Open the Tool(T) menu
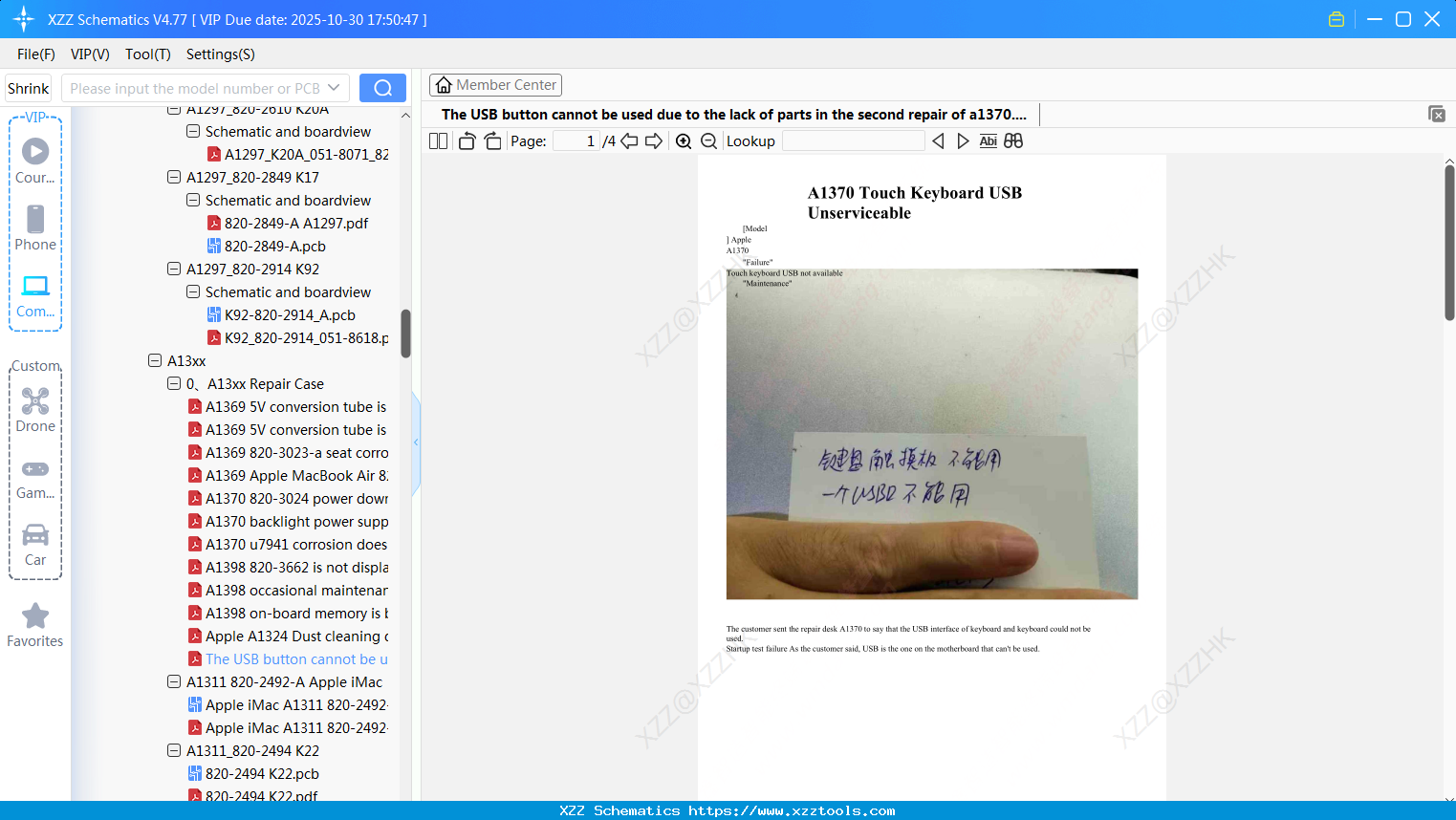The width and height of the screenshot is (1456, 820). [x=148, y=54]
